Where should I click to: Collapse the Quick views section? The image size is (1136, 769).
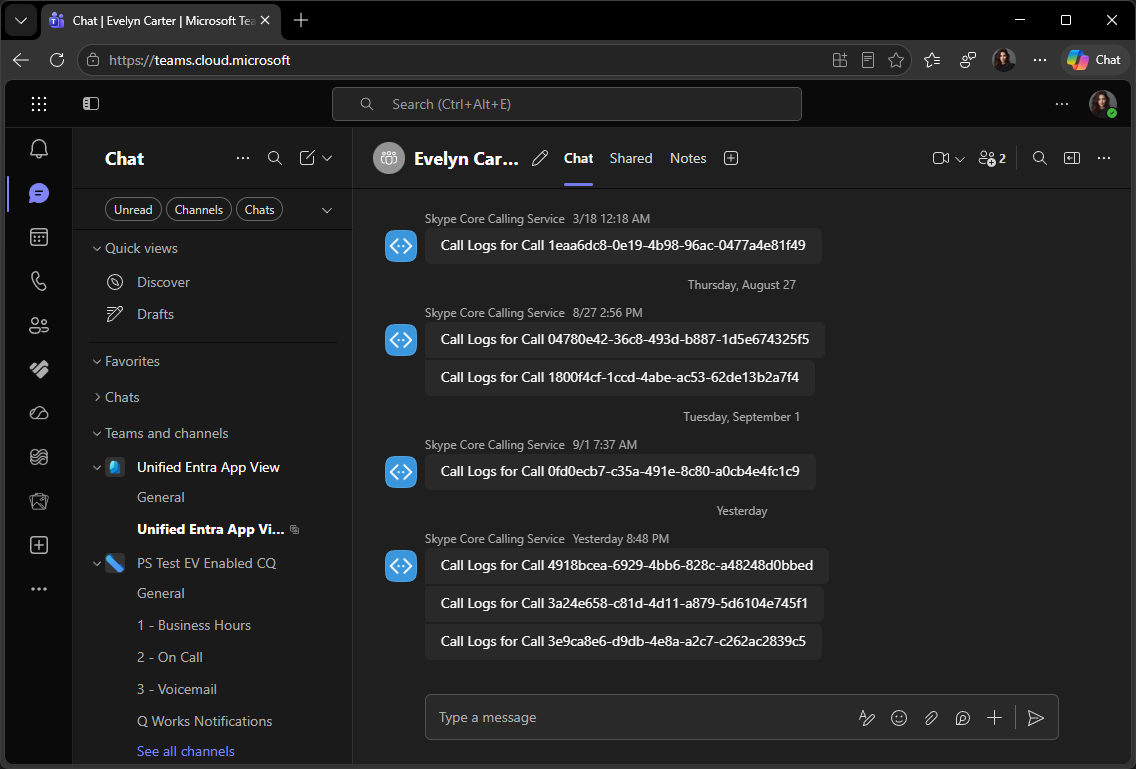click(97, 249)
